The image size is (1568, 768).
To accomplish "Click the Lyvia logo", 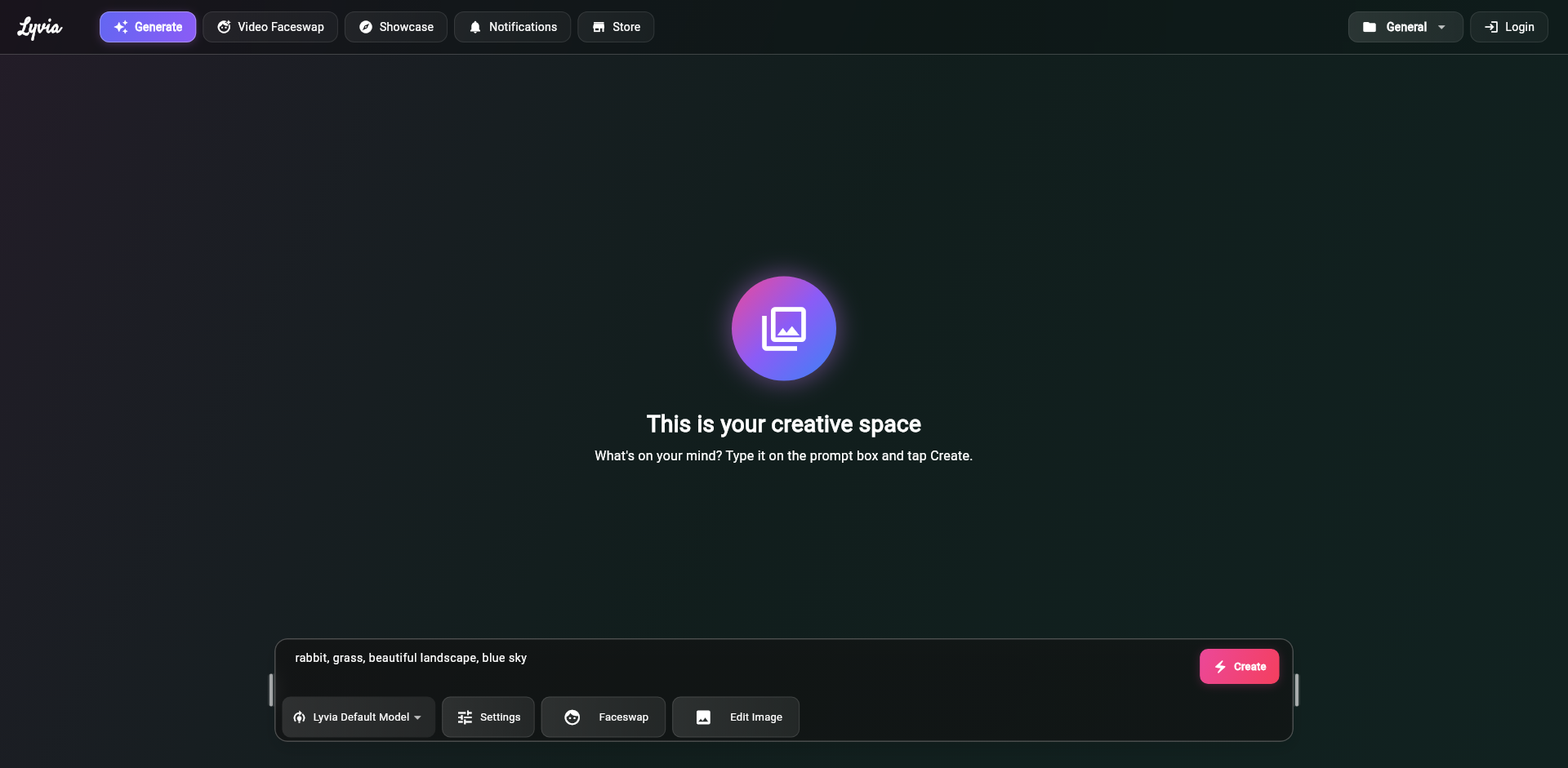I will point(40,28).
